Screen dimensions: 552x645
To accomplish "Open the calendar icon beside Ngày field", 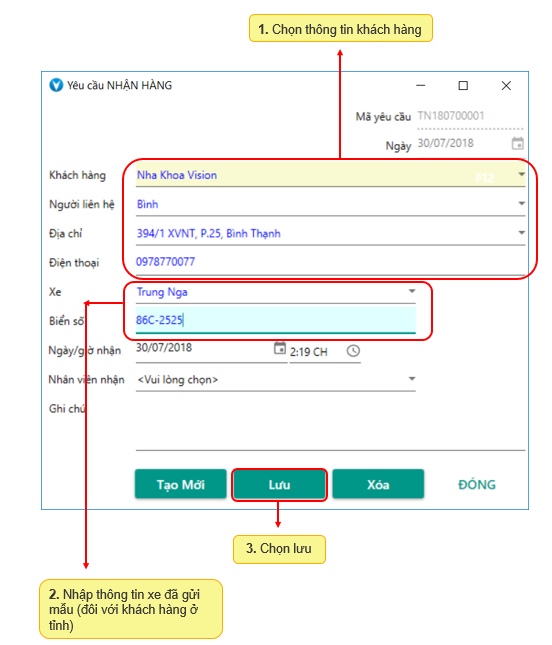I will pyautogui.click(x=517, y=144).
